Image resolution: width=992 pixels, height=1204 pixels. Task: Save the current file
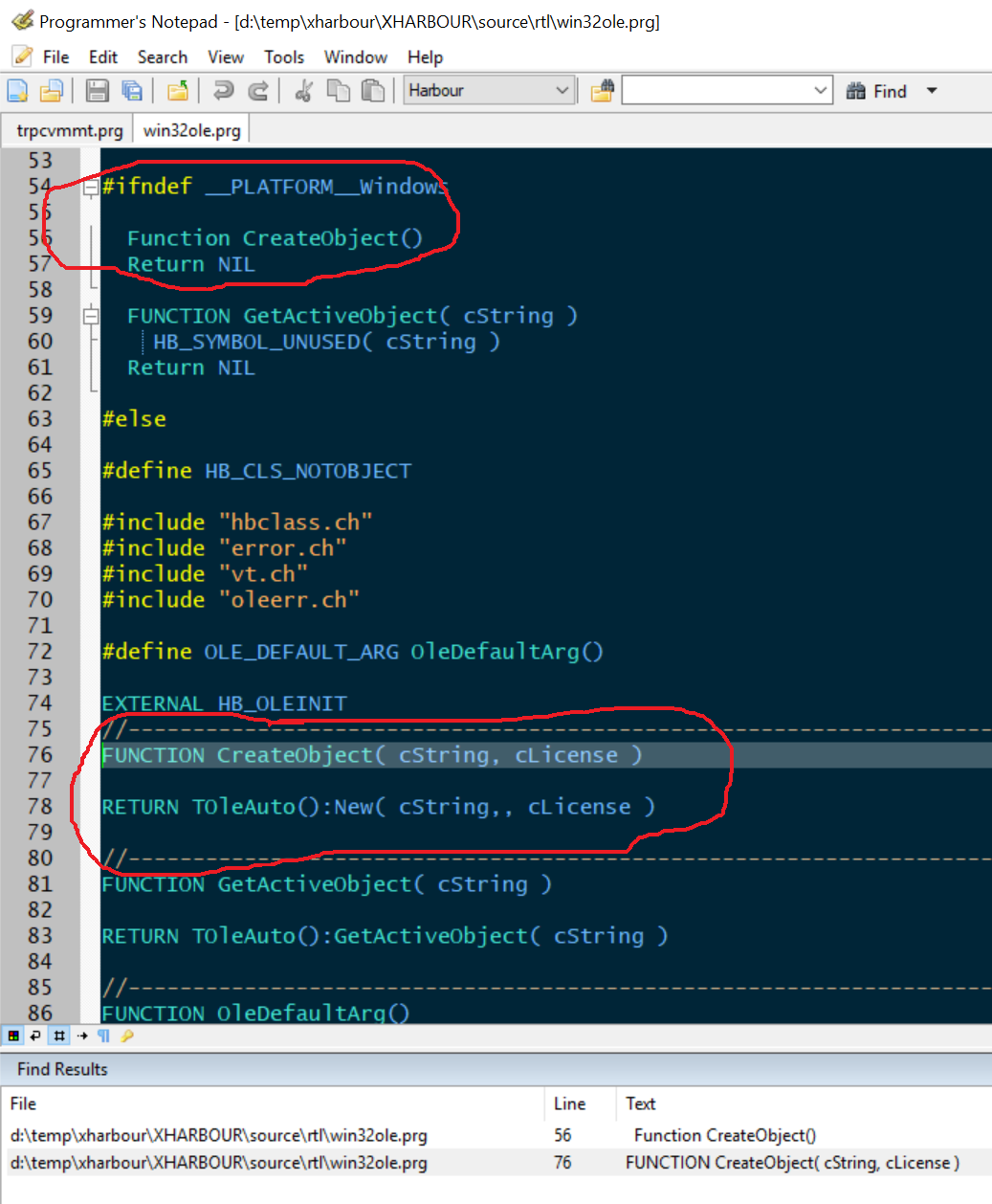[97, 91]
